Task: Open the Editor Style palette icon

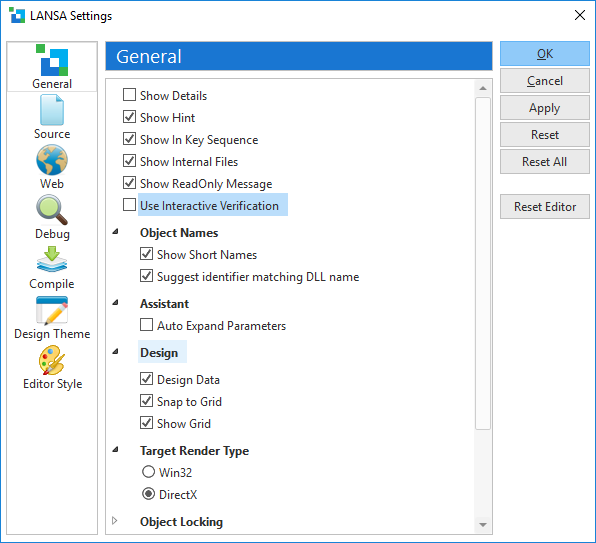Action: 52,360
